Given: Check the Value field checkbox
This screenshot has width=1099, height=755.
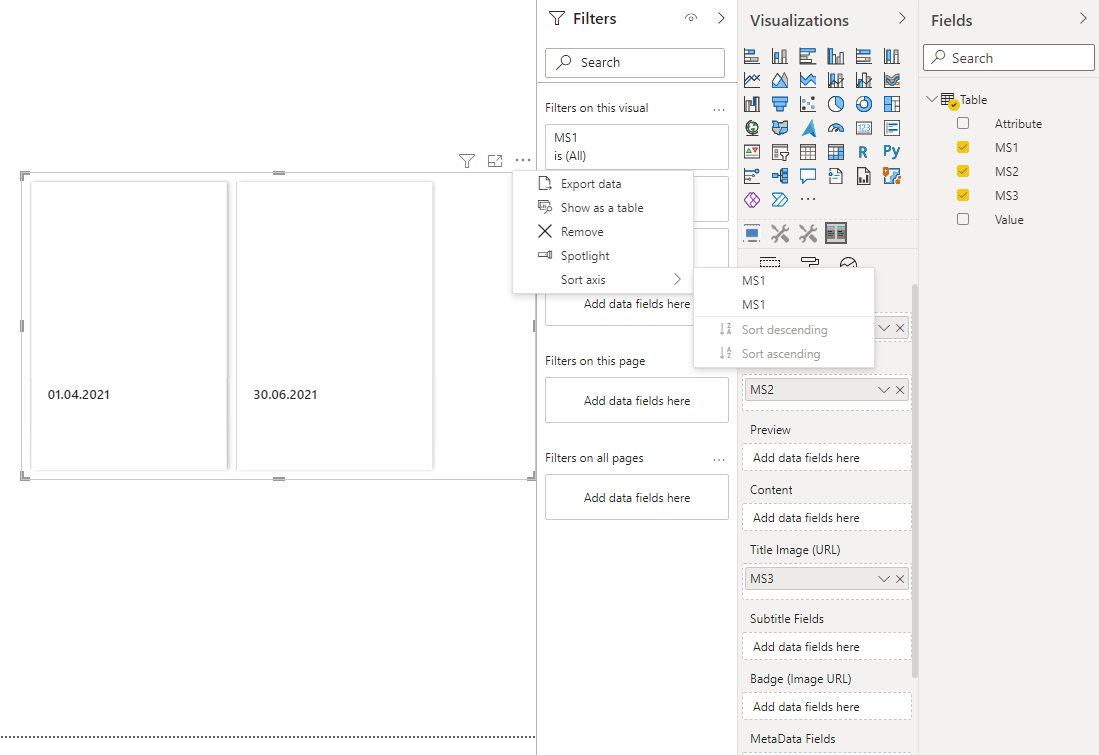Looking at the screenshot, I should click(x=963, y=219).
